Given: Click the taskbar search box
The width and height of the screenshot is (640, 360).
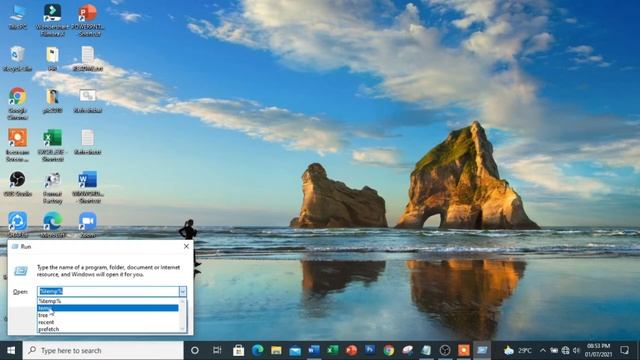Looking at the screenshot, I should (103, 350).
